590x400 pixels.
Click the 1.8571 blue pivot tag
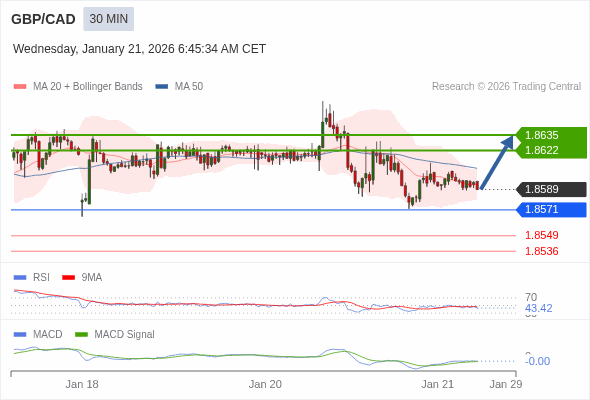coord(552,210)
